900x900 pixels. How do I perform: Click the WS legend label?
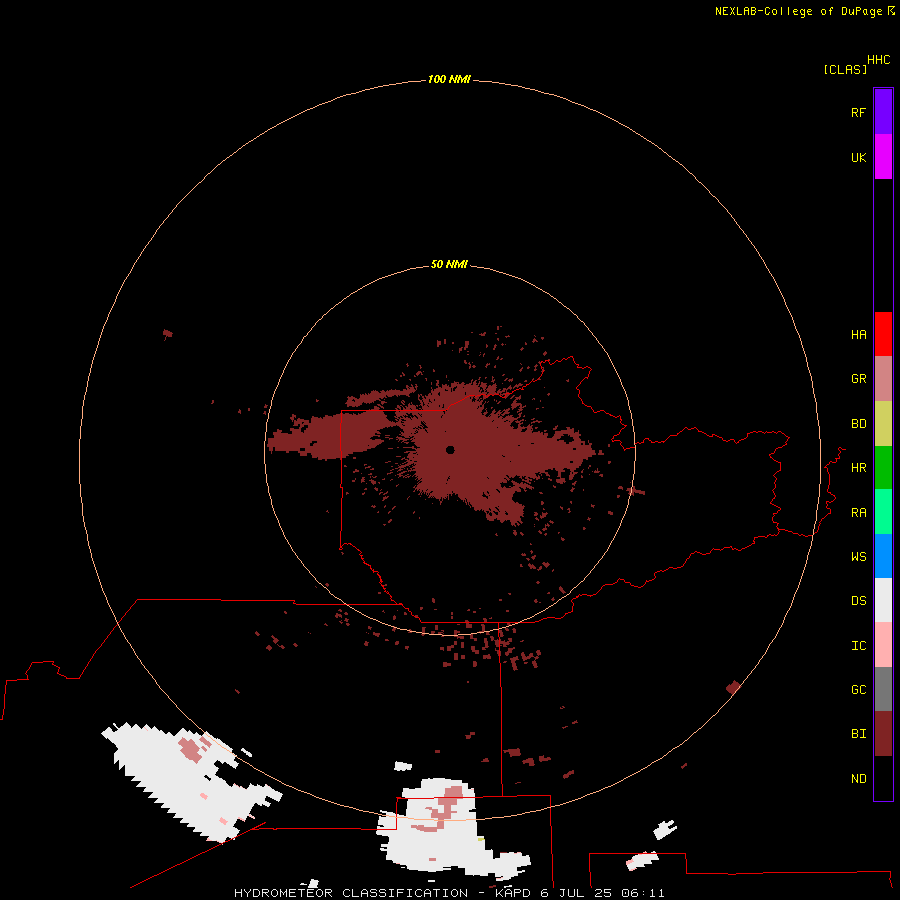point(858,556)
